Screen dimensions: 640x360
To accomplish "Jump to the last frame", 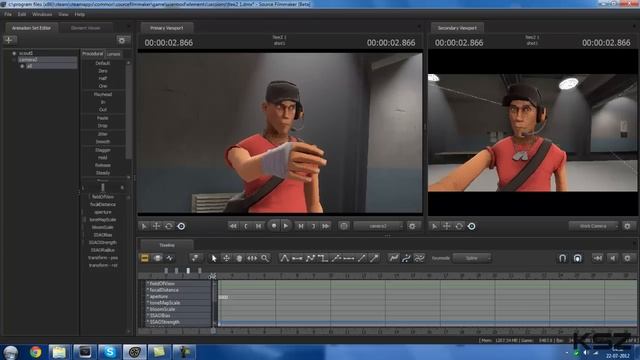I will pos(326,226).
